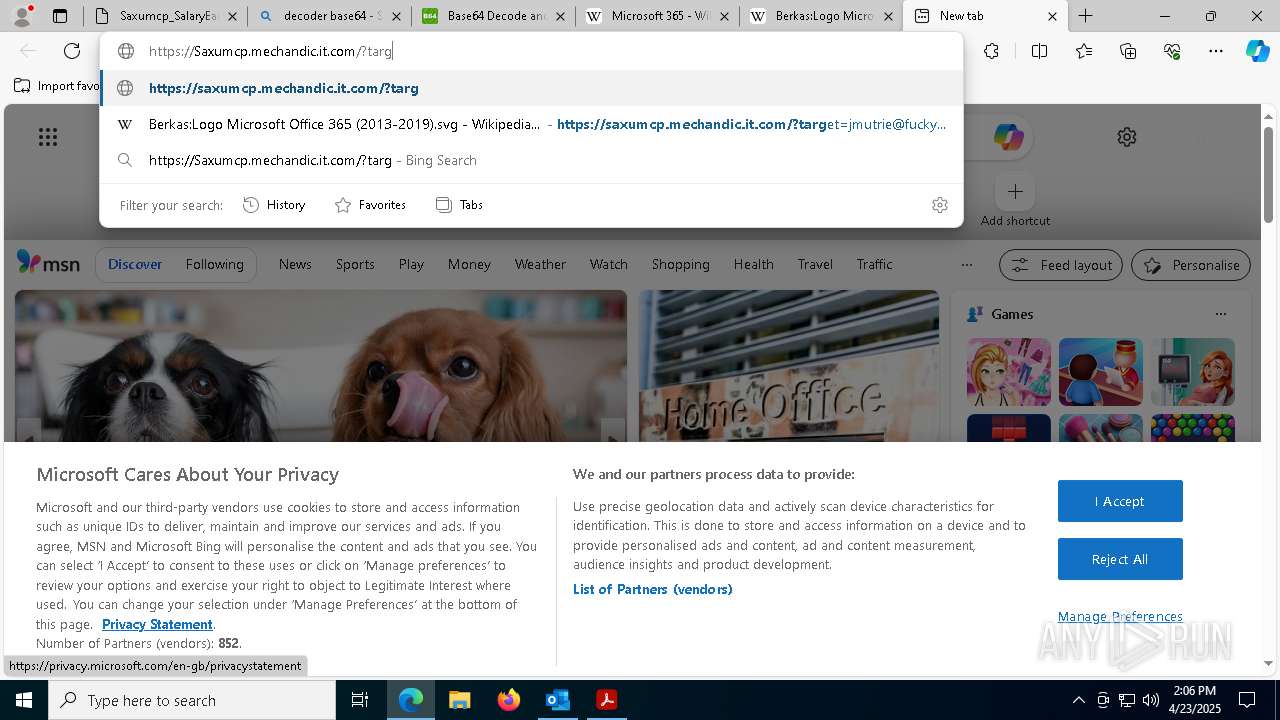
Task: Click into the address bar text
Action: tap(270, 51)
